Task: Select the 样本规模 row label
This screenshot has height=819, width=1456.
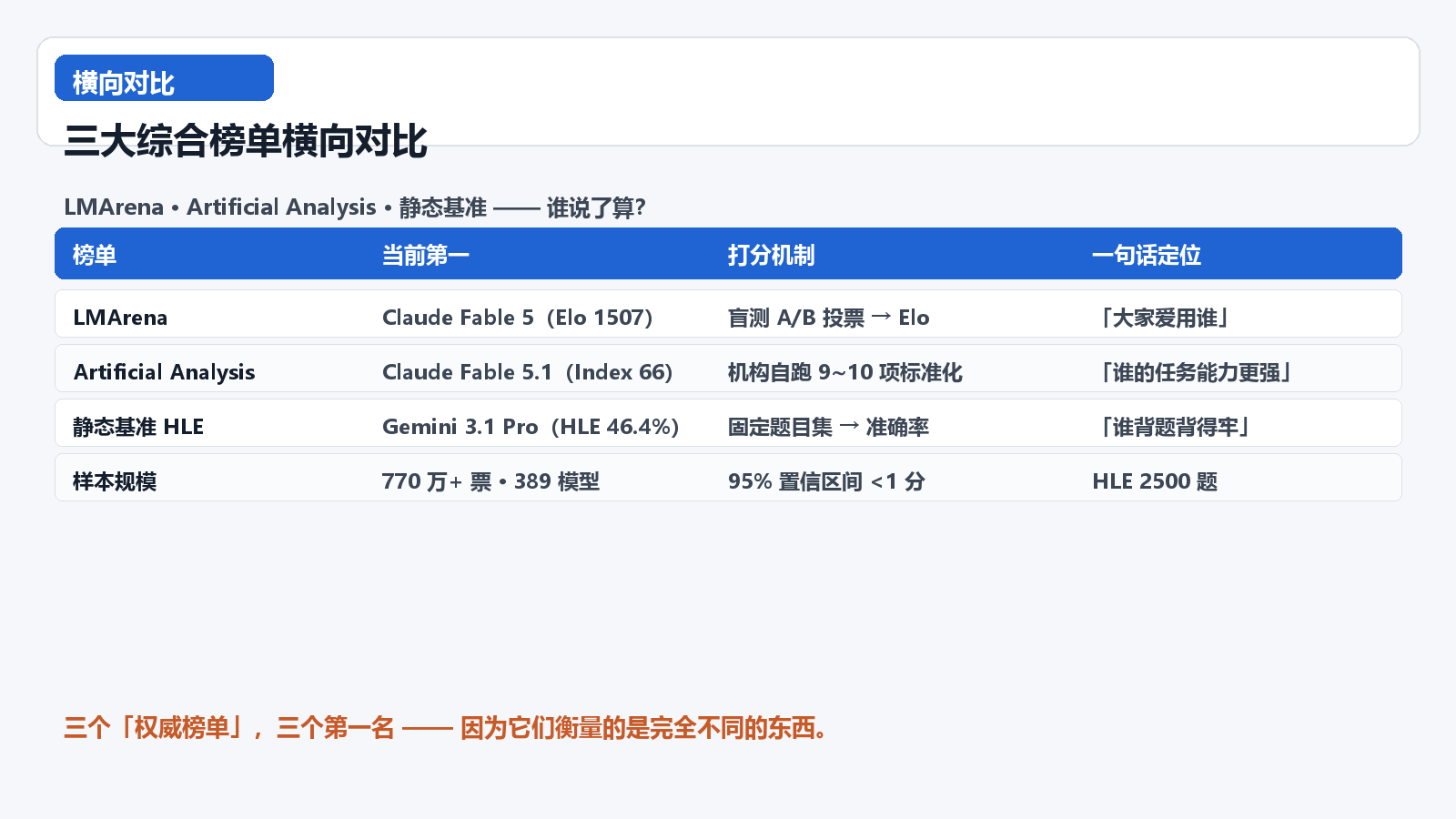Action: (115, 481)
